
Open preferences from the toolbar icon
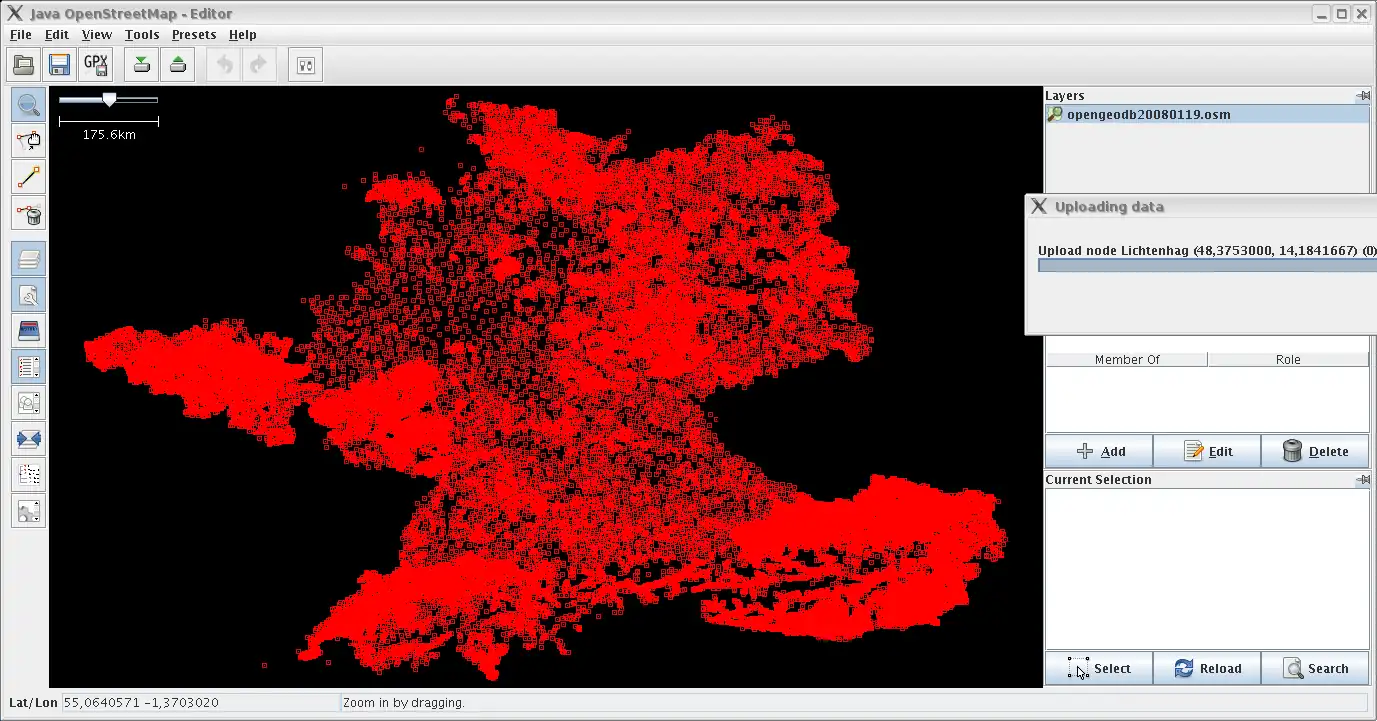click(306, 65)
